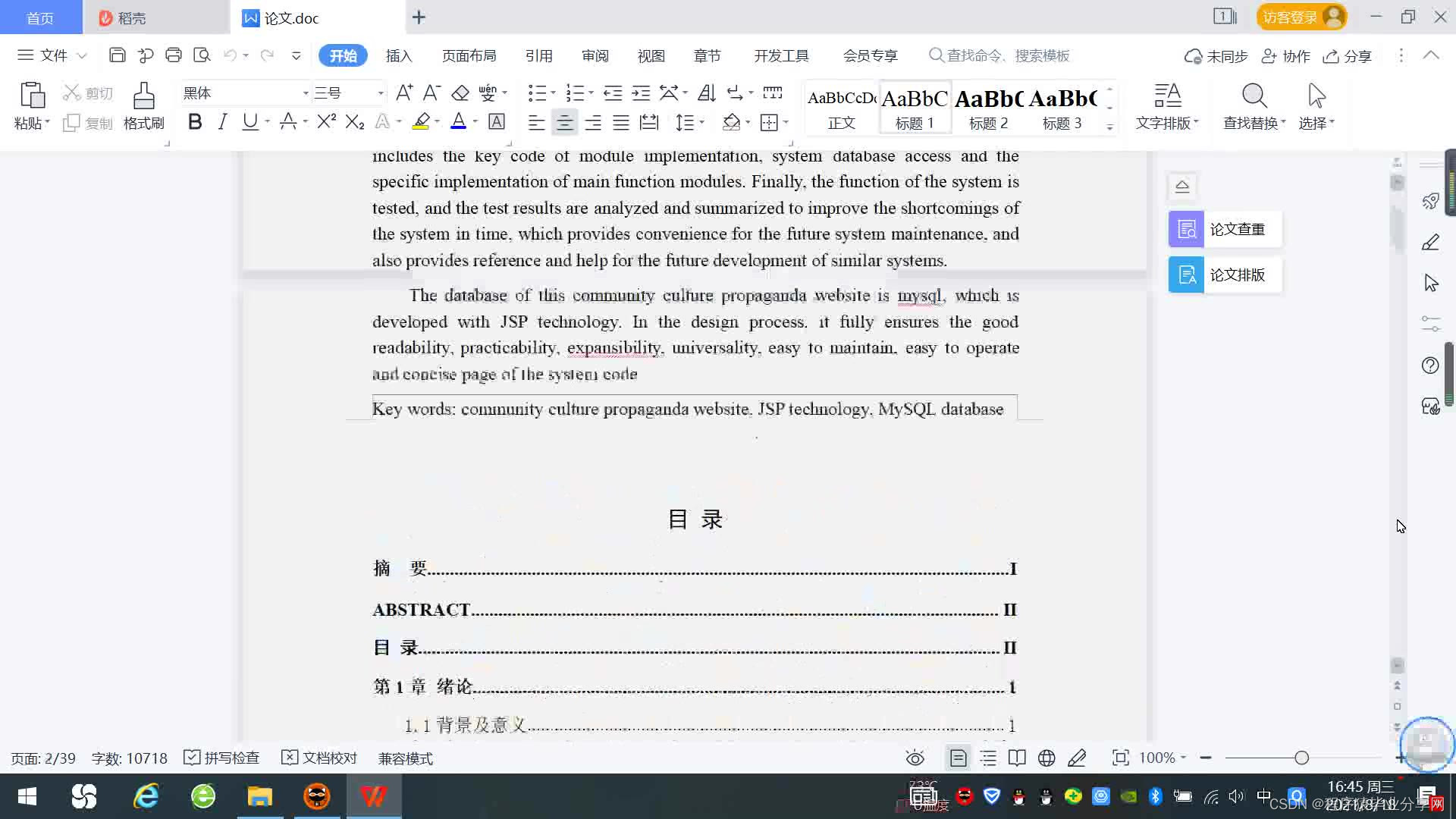Viewport: 1456px width, 819px height.
Task: Open the font name dropdown showing 黑体
Action: coord(306,93)
